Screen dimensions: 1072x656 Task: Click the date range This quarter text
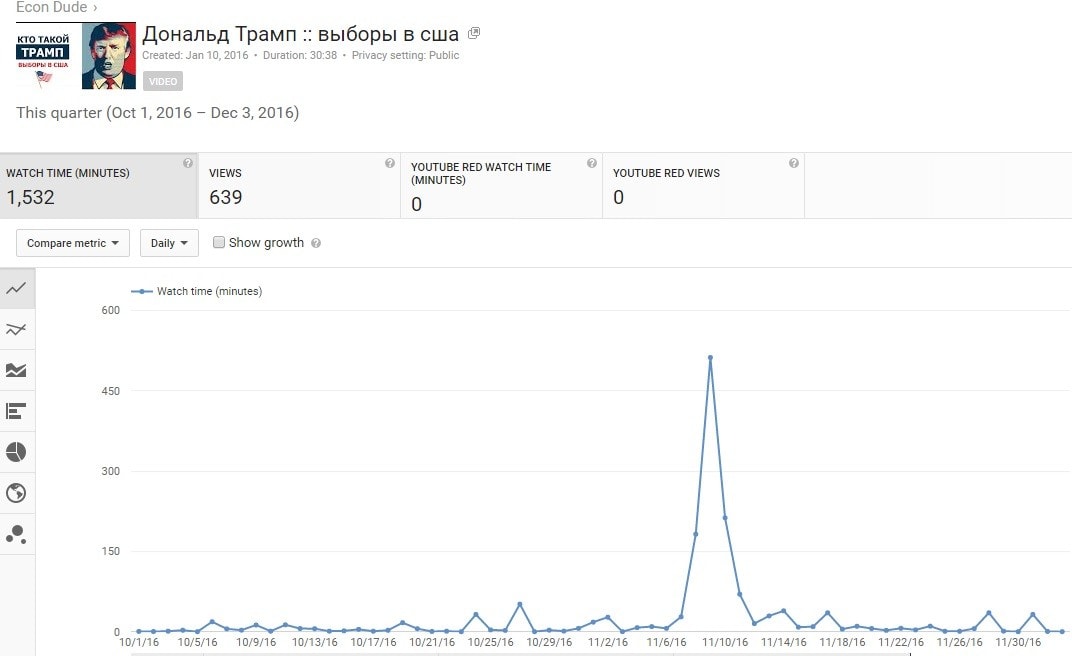click(x=157, y=113)
